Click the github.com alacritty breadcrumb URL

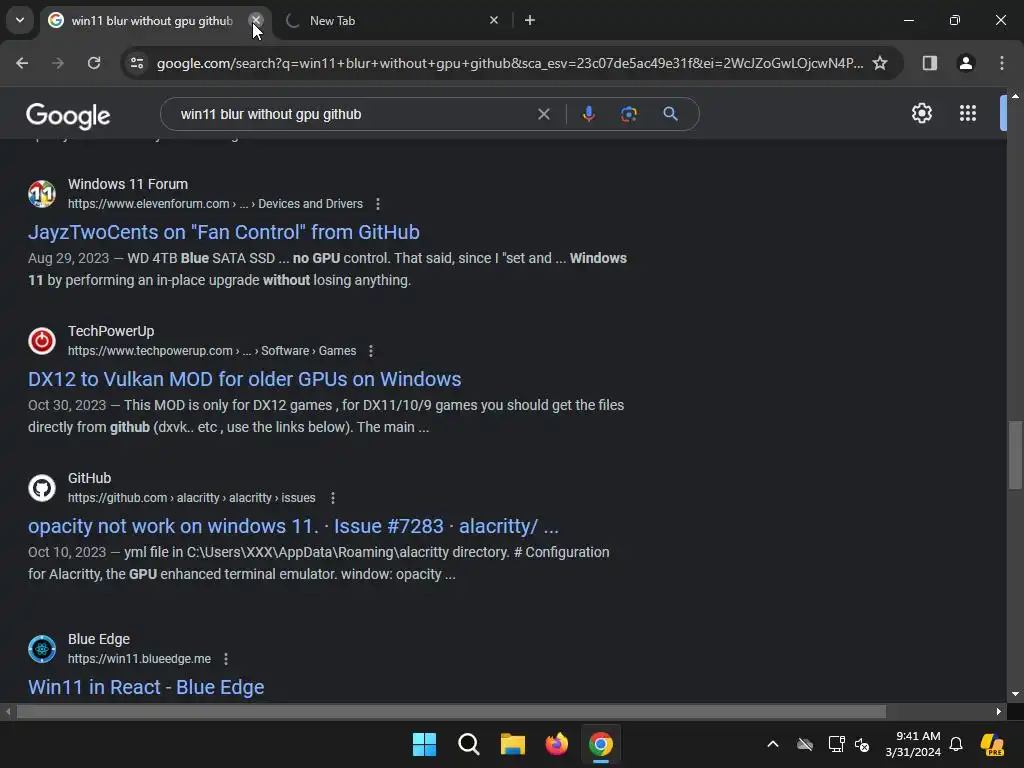[x=191, y=498]
